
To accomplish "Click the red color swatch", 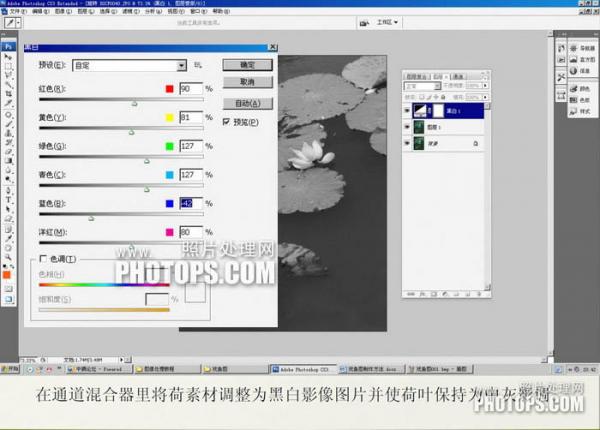I will [x=169, y=89].
